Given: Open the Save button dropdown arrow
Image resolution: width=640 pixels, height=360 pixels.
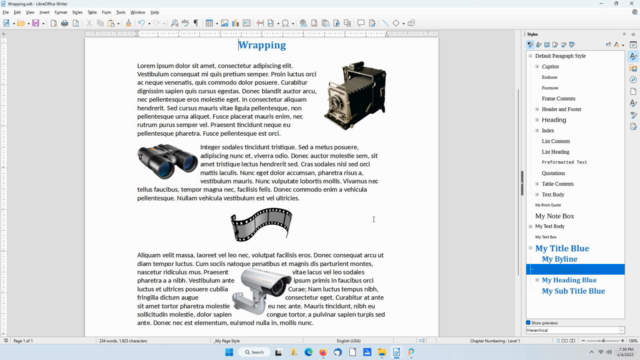Looking at the screenshot, I should click(43, 24).
